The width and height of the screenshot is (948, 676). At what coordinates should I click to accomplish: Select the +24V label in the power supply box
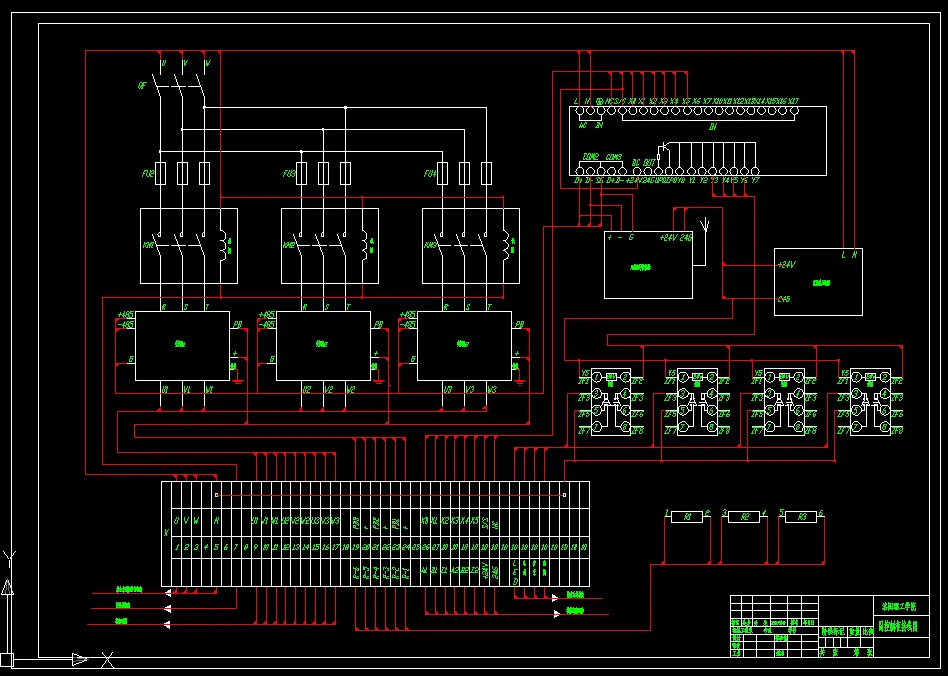pyautogui.click(x=786, y=265)
